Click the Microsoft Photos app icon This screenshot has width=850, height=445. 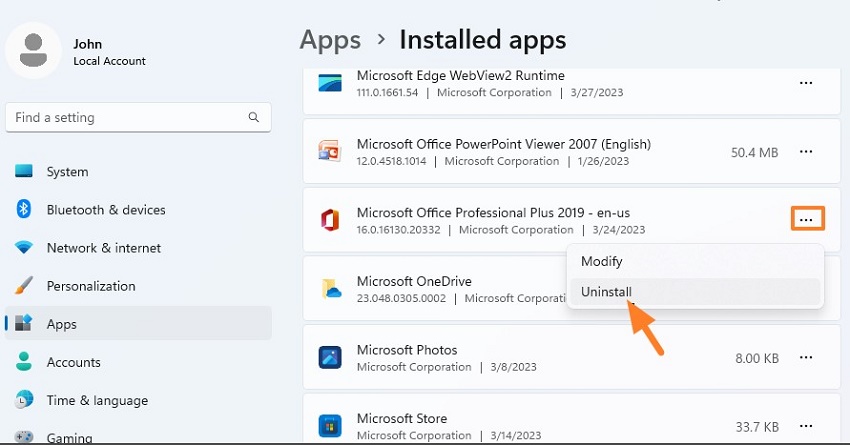pos(331,358)
